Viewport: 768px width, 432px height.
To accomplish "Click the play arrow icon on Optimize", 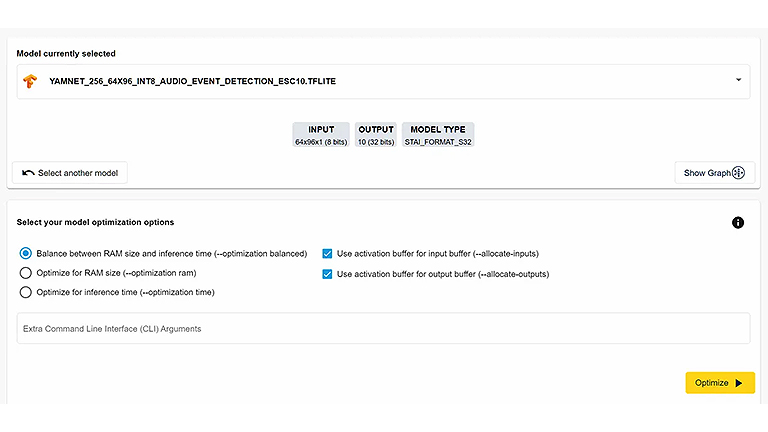I will 739,383.
